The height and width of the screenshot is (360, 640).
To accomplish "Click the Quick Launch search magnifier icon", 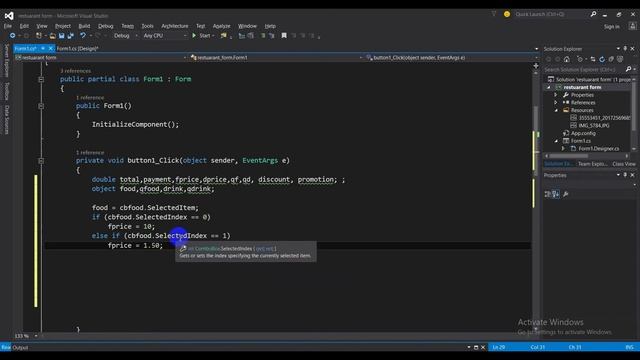I will [593, 14].
